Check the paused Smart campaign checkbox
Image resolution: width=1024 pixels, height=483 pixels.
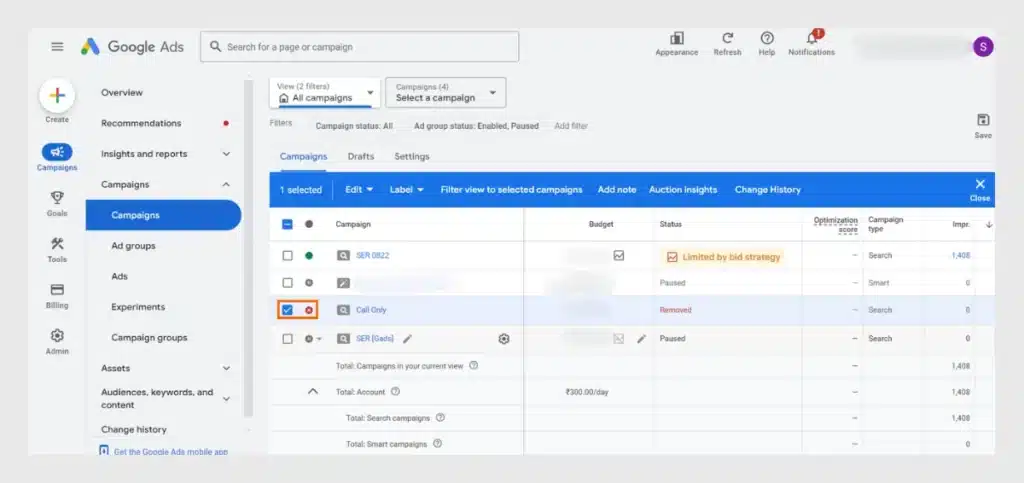click(x=287, y=283)
